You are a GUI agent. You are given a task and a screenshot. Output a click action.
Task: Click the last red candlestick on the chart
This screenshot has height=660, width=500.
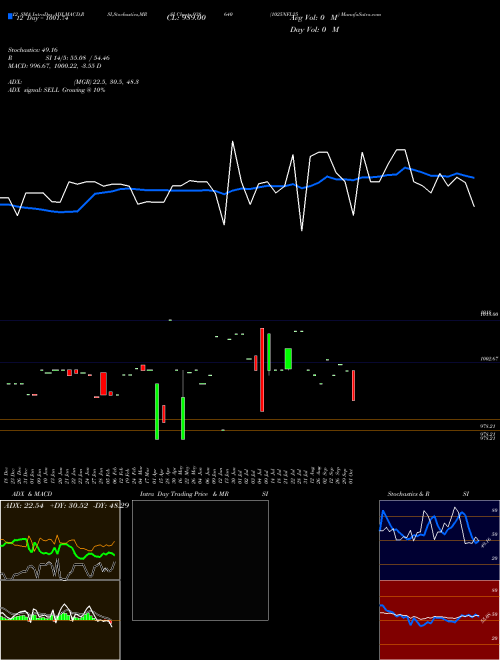[354, 386]
